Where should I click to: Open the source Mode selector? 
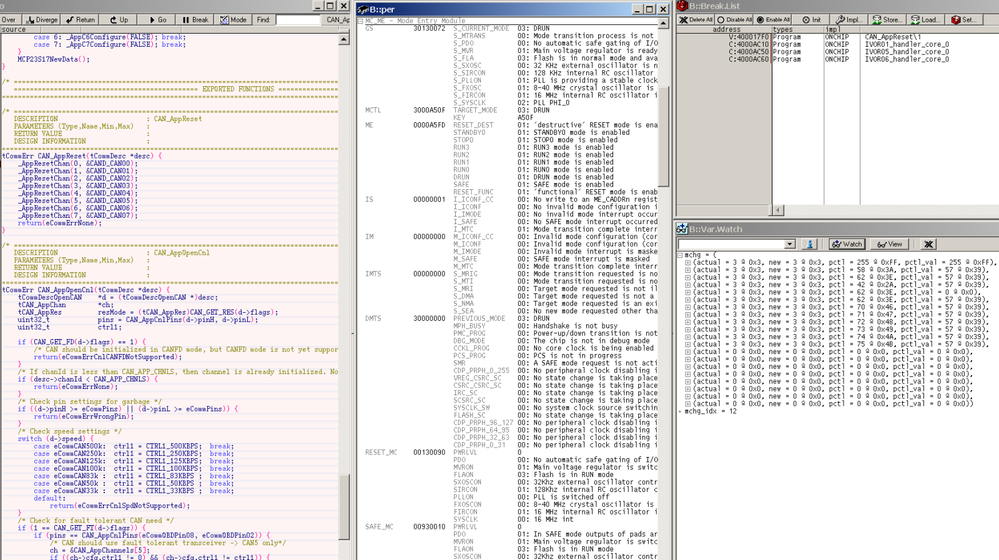tap(233, 20)
